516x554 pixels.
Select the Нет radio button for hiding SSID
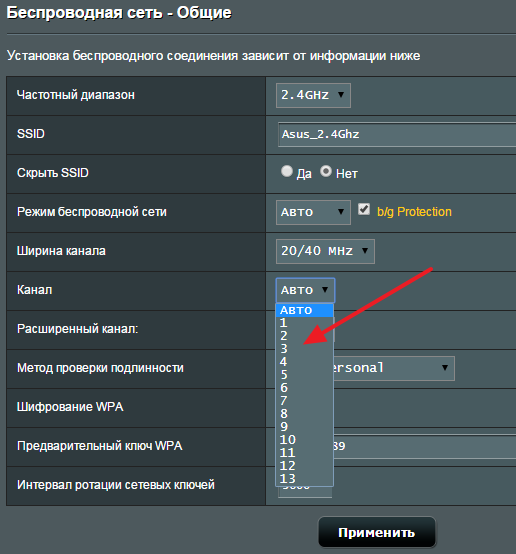(x=326, y=172)
